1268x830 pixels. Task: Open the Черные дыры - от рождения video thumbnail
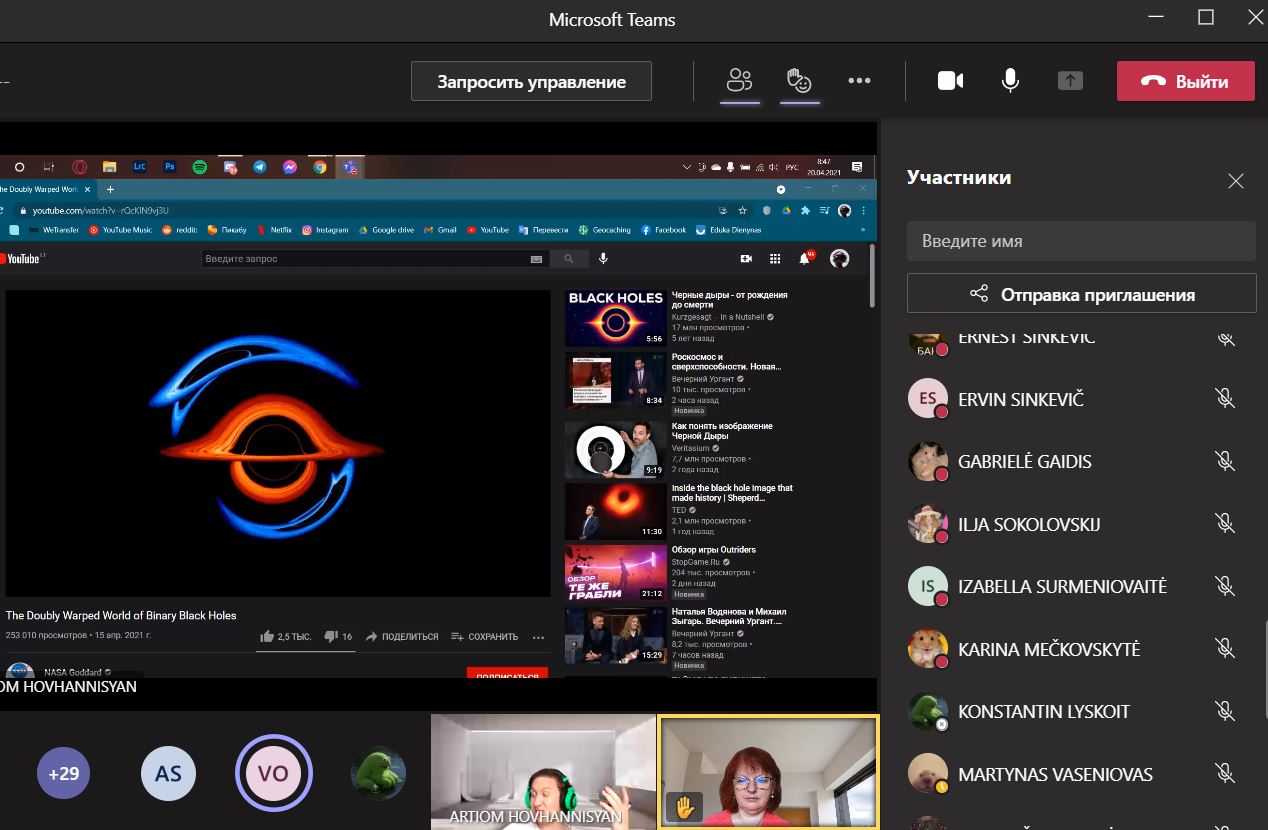tap(615, 318)
